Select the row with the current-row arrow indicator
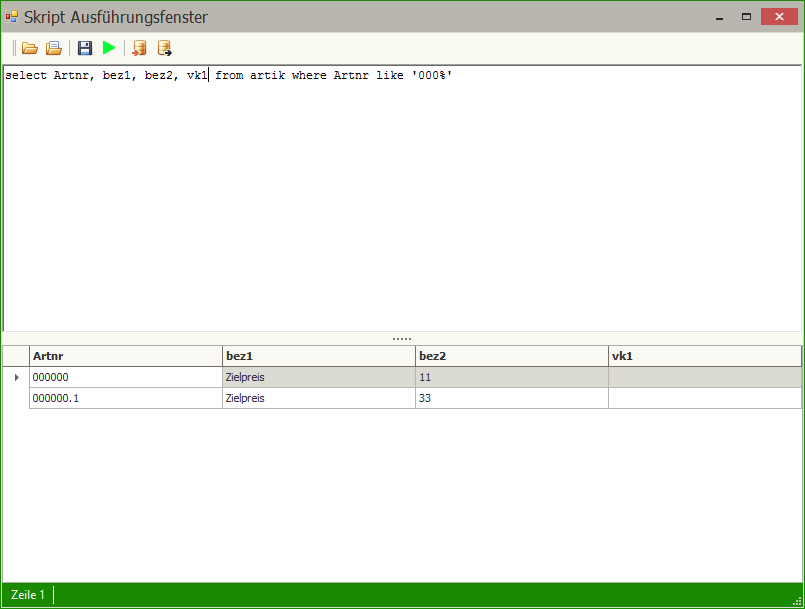The height and width of the screenshot is (609, 805). tap(16, 377)
